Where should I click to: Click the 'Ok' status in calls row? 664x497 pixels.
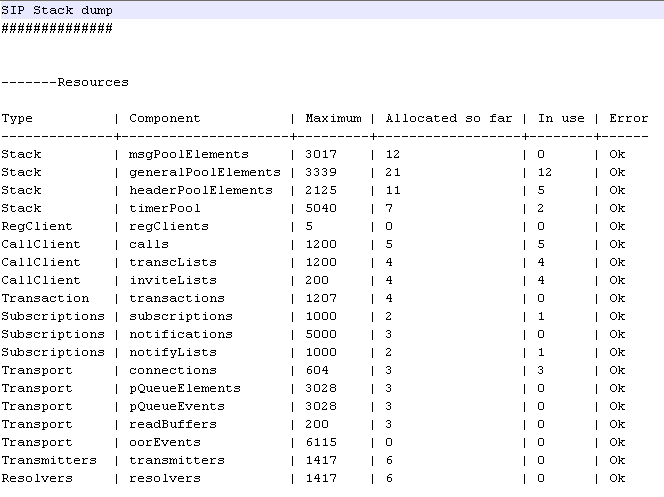[x=617, y=244]
